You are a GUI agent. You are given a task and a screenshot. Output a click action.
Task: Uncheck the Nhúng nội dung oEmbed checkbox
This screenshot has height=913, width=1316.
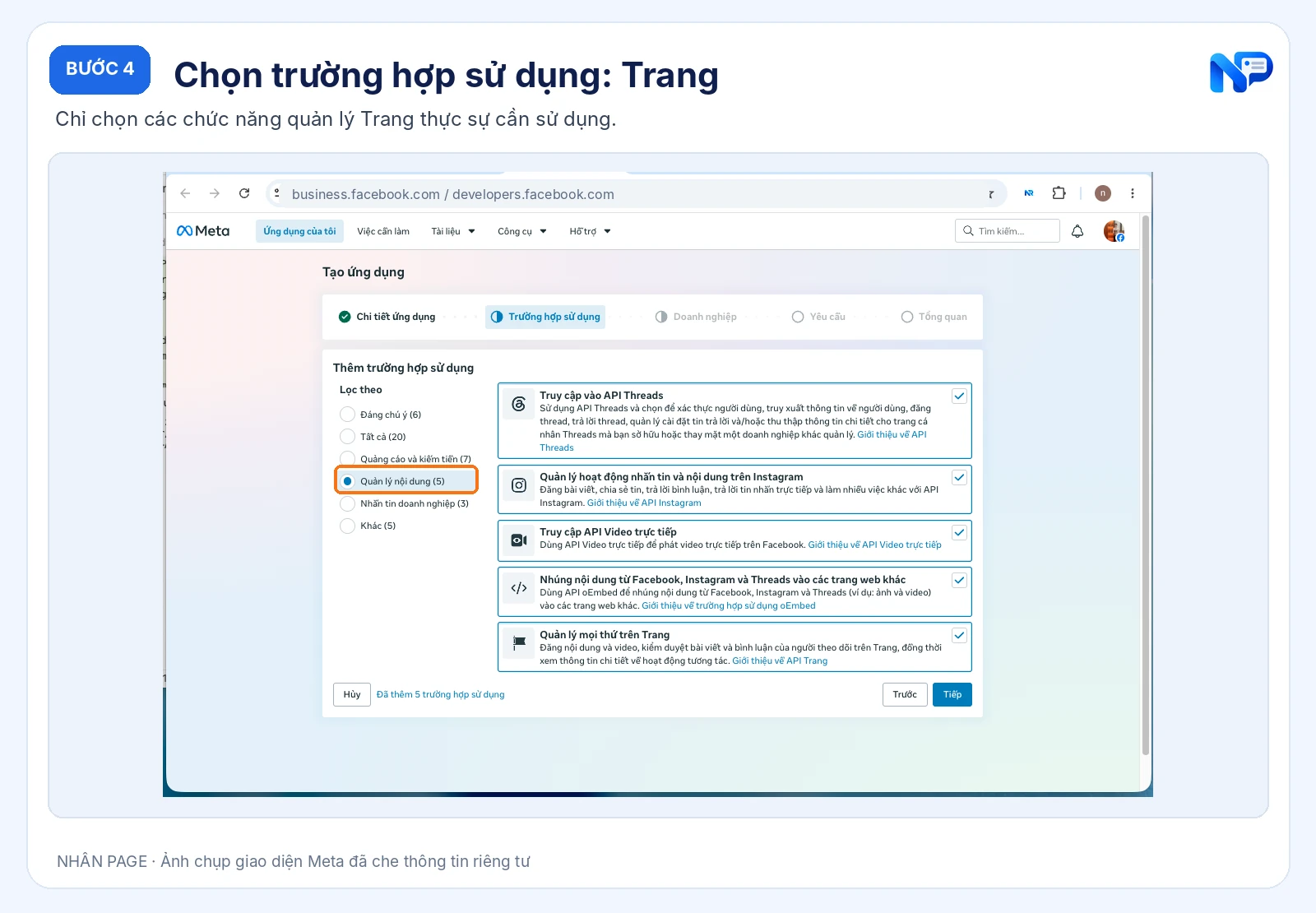tap(959, 580)
